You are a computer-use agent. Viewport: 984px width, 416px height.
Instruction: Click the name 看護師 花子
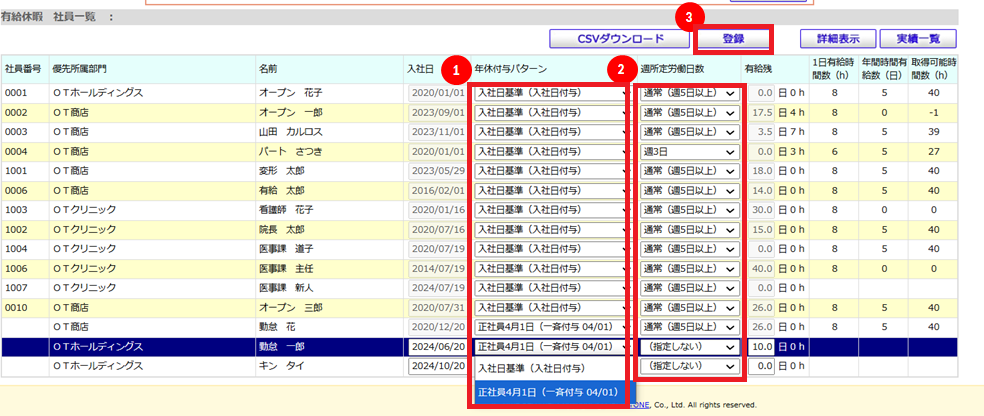[x=286, y=210]
